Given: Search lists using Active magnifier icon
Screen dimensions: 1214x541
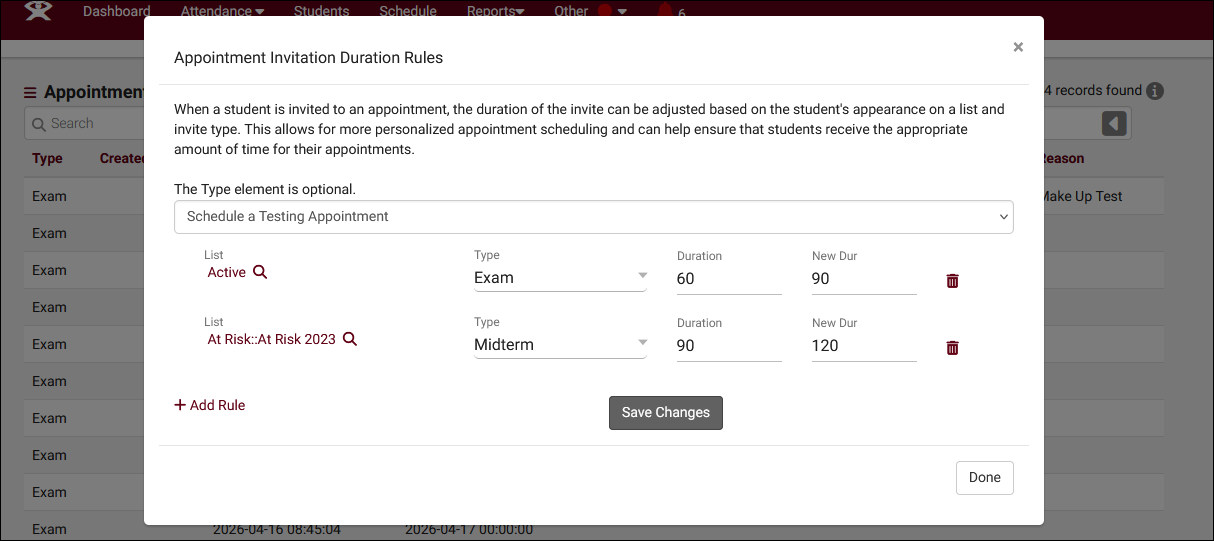Looking at the screenshot, I should (260, 272).
